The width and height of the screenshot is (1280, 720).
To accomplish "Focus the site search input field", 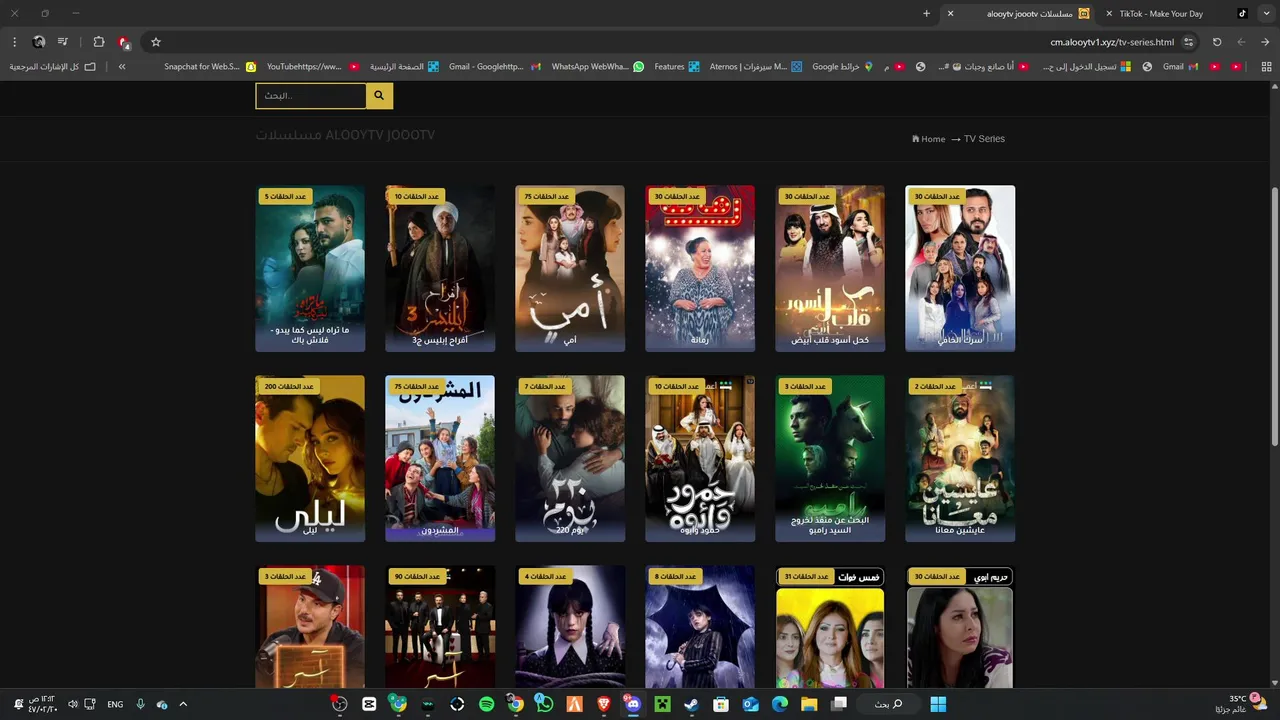I will pyautogui.click(x=311, y=96).
